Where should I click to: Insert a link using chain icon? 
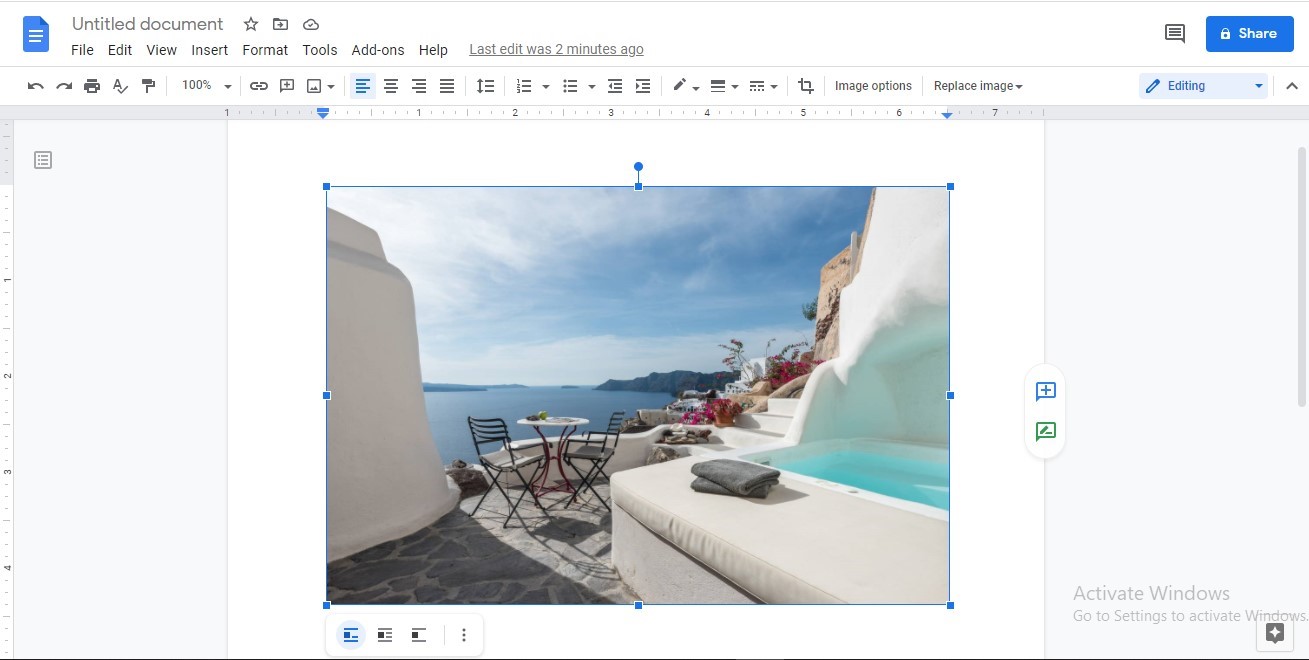point(259,86)
